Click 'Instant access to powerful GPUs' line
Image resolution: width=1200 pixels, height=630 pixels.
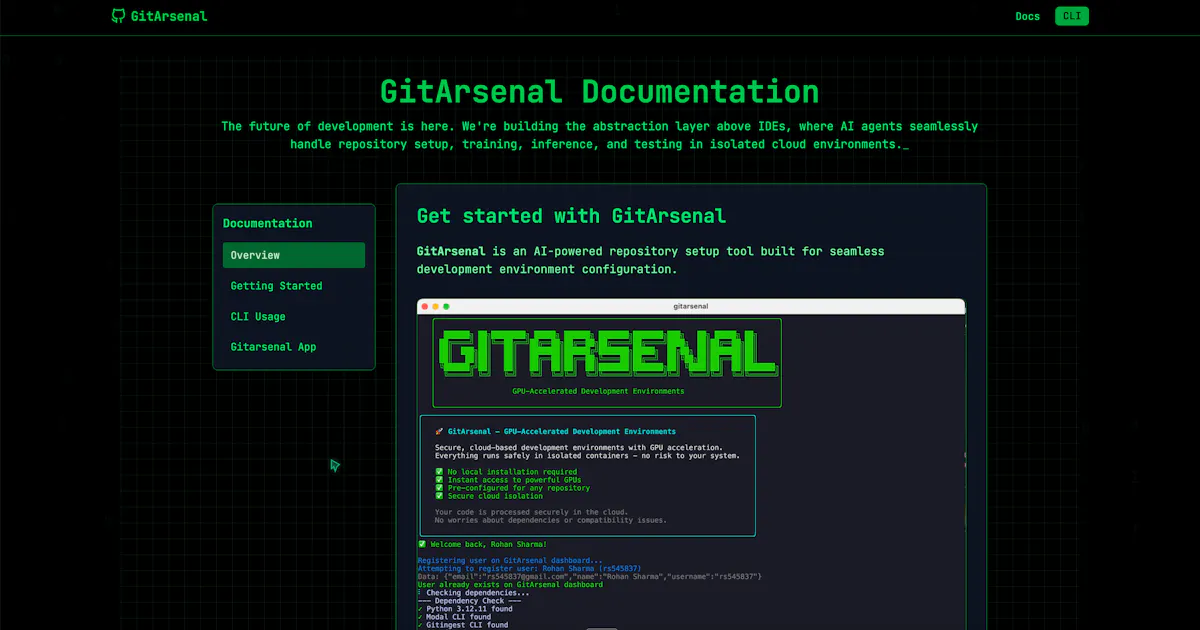click(508, 480)
